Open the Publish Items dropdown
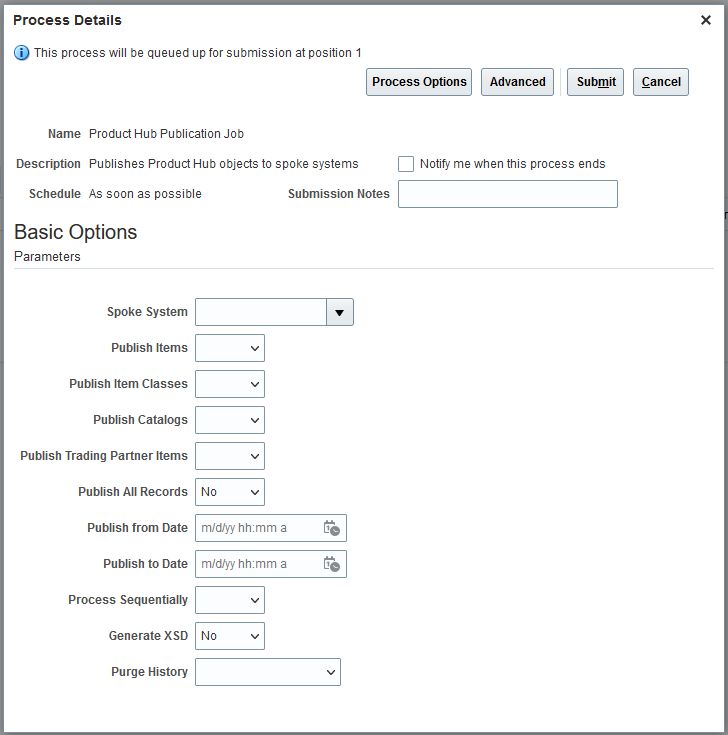This screenshot has width=728, height=735. point(230,348)
